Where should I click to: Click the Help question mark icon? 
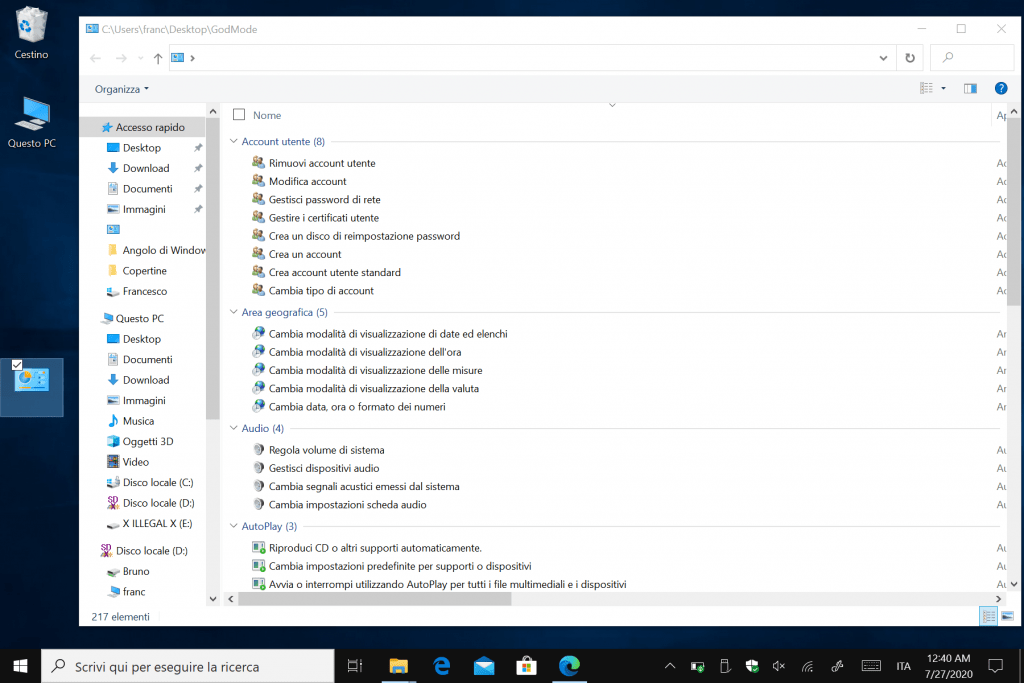(1000, 89)
